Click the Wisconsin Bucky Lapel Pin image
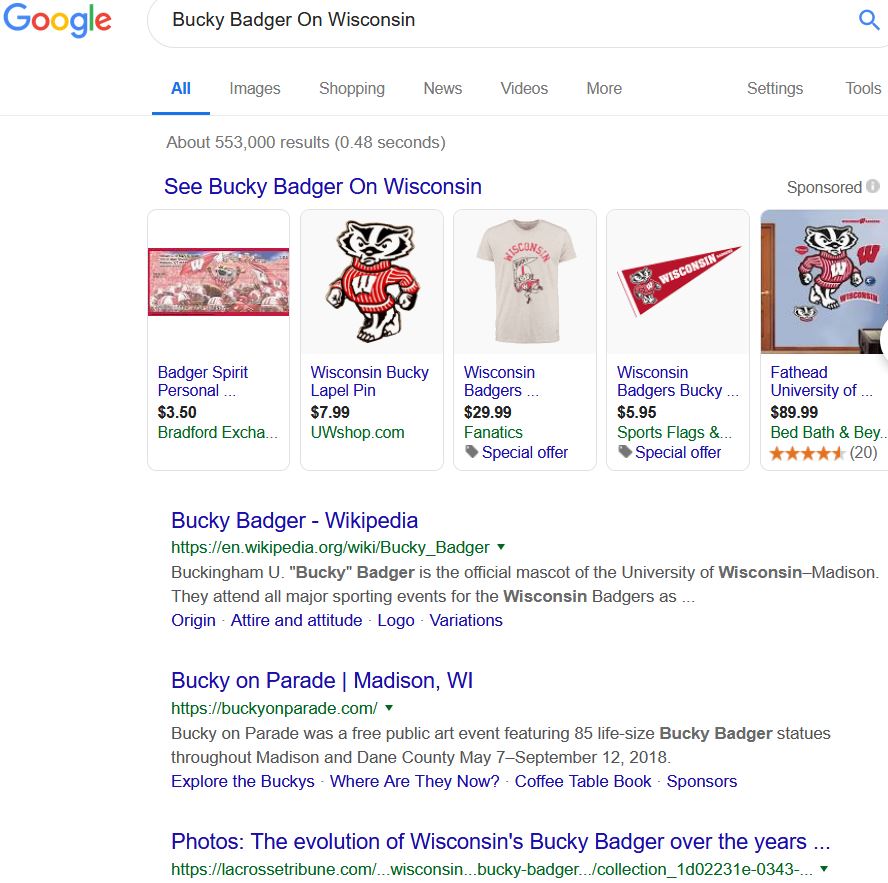This screenshot has height=883, width=888. coord(372,281)
